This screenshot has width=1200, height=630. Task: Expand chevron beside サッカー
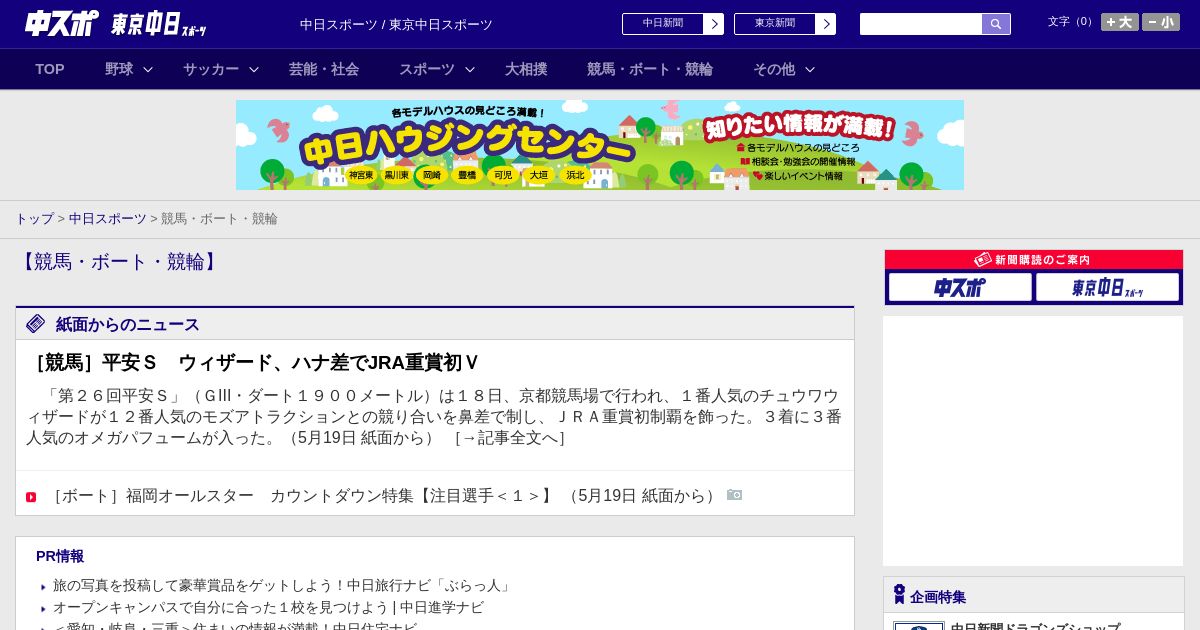[x=254, y=69]
